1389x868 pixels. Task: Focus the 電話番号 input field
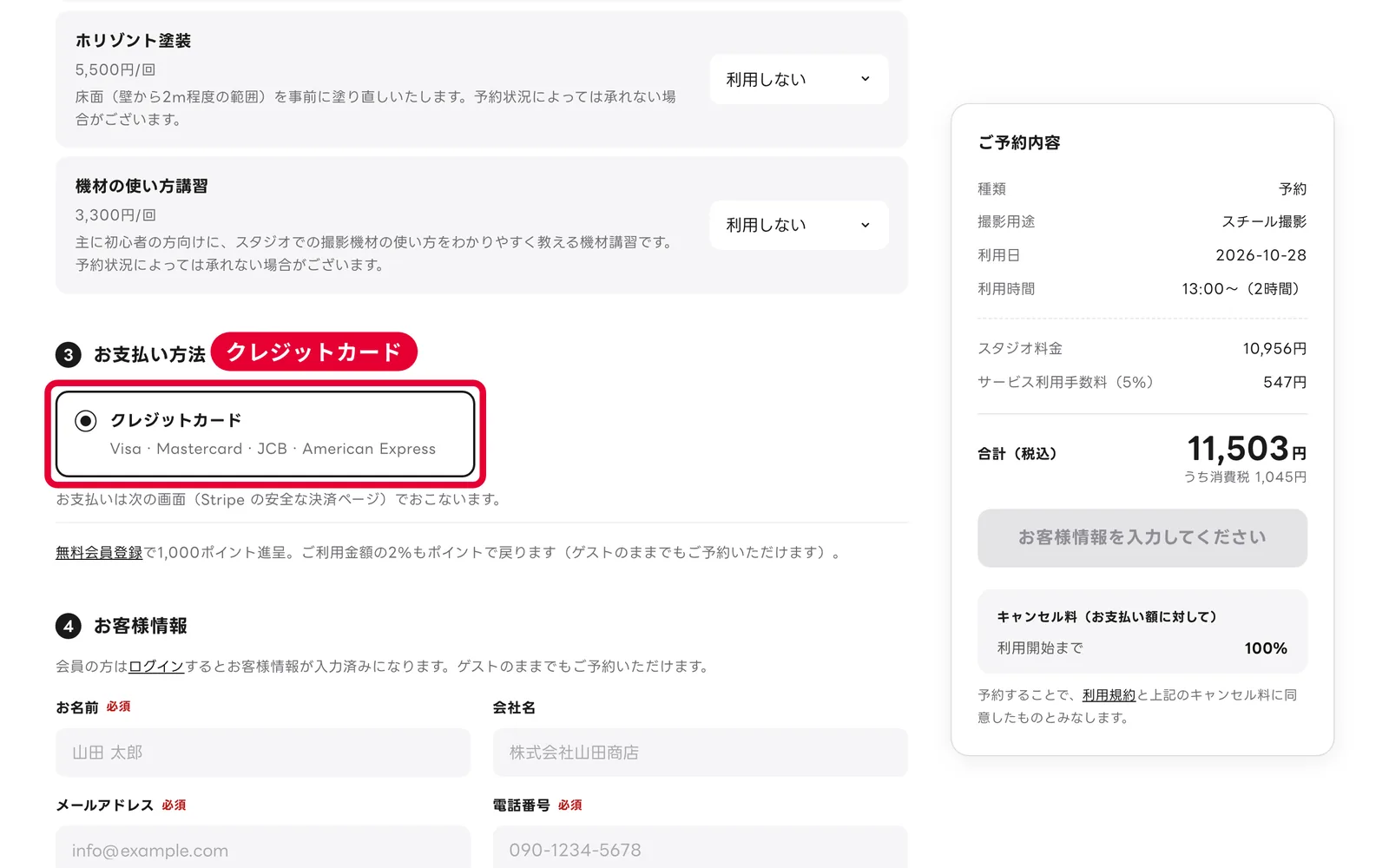700,848
